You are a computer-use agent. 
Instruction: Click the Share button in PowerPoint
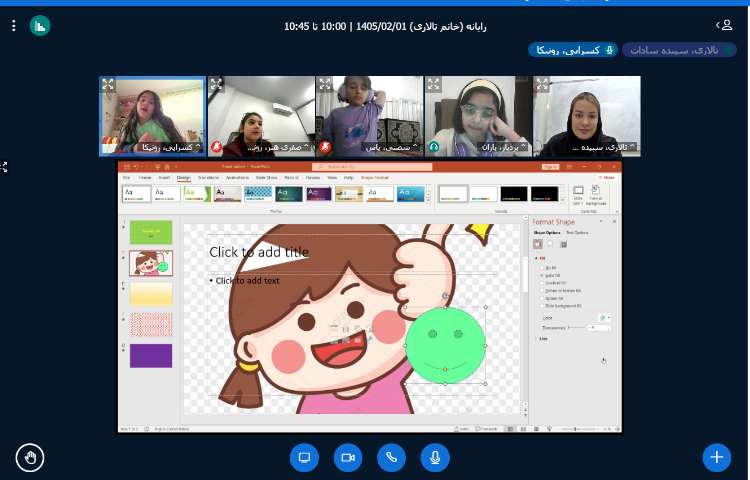pyautogui.click(x=607, y=178)
